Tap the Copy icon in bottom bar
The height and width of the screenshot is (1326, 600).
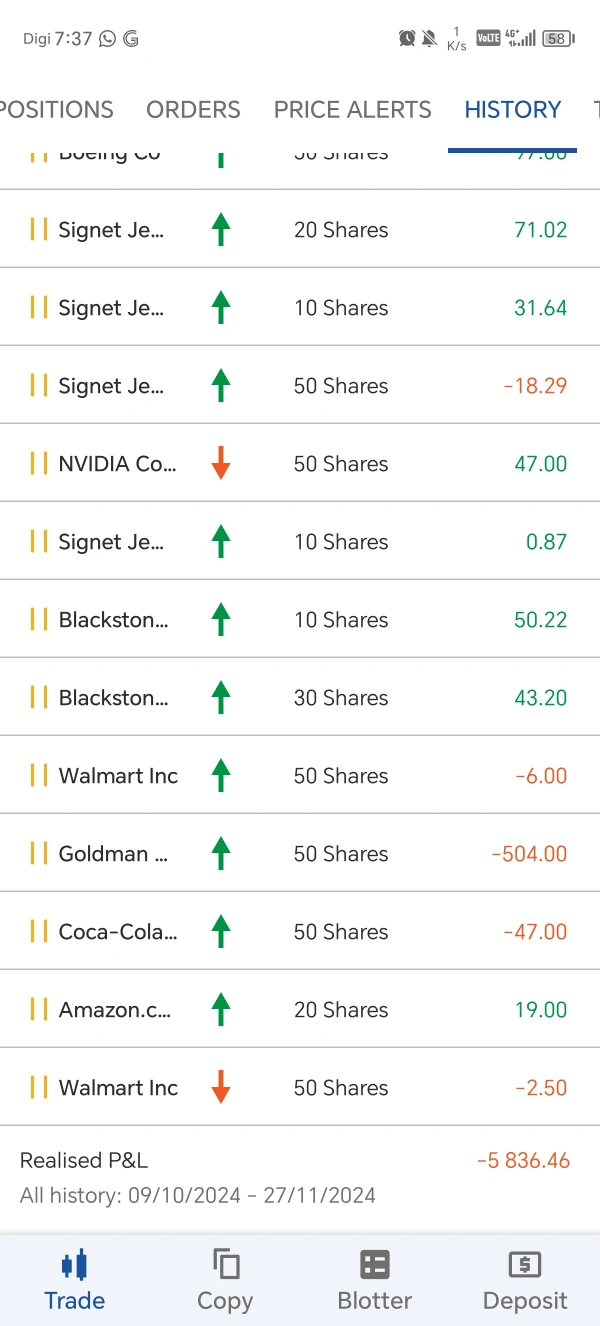pyautogui.click(x=225, y=1265)
